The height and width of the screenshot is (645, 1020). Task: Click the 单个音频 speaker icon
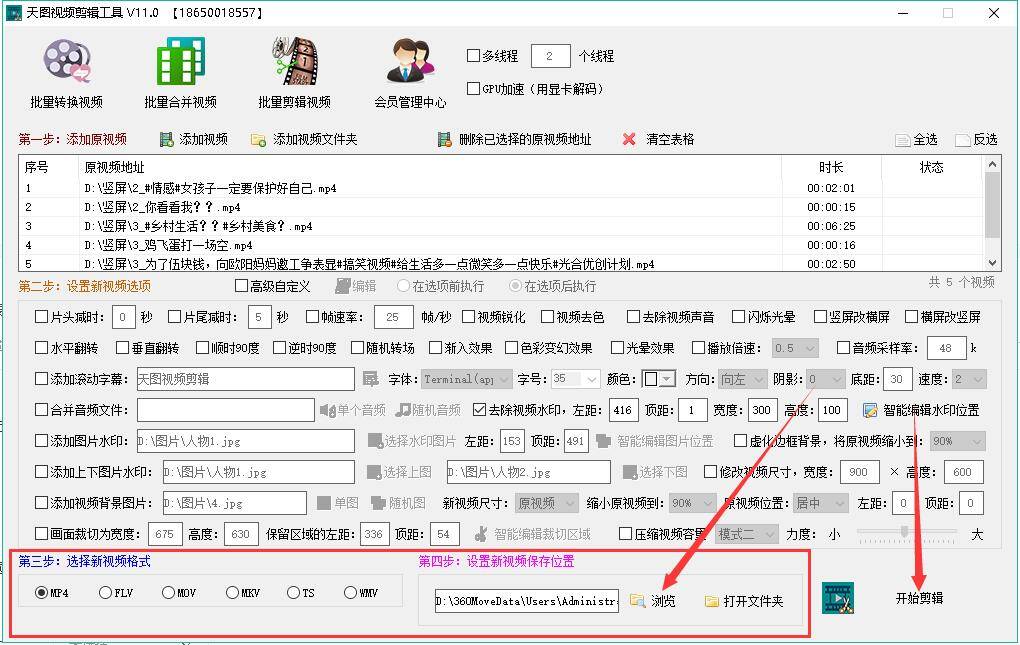327,410
